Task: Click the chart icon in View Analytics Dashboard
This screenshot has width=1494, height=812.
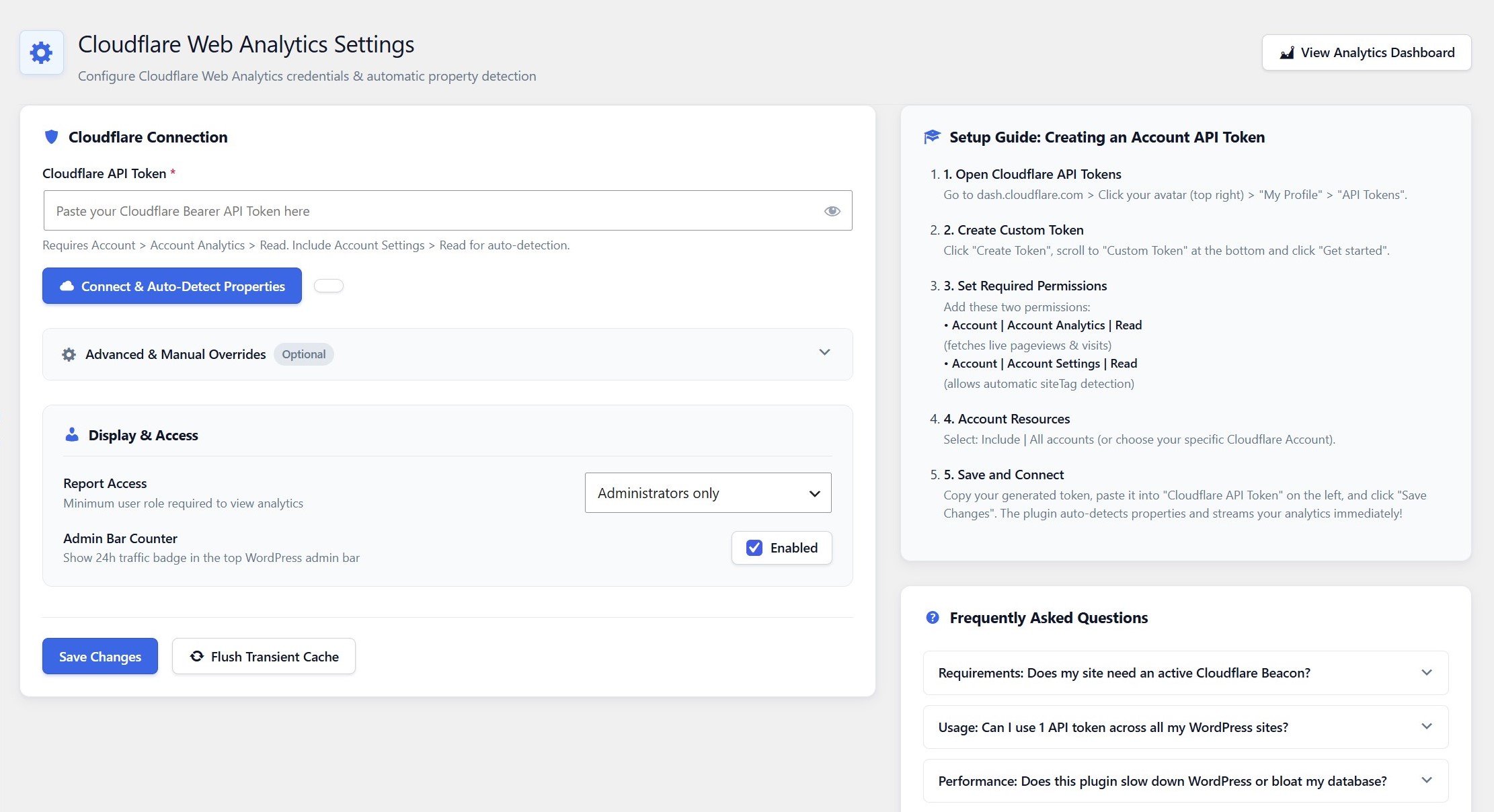Action: (1286, 53)
